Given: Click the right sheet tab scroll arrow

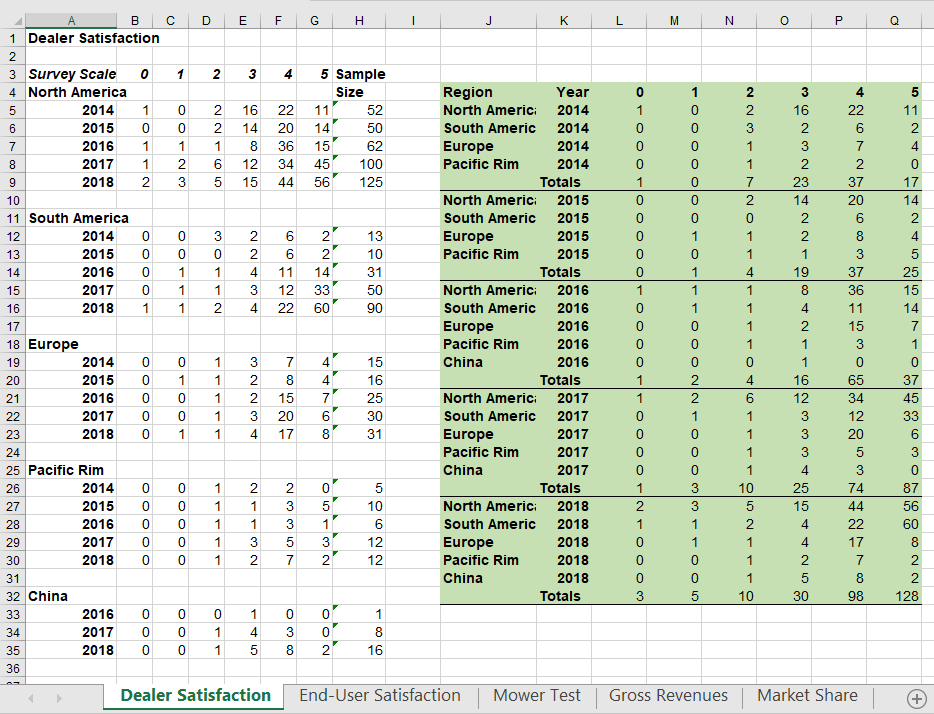Looking at the screenshot, I should tap(58, 697).
